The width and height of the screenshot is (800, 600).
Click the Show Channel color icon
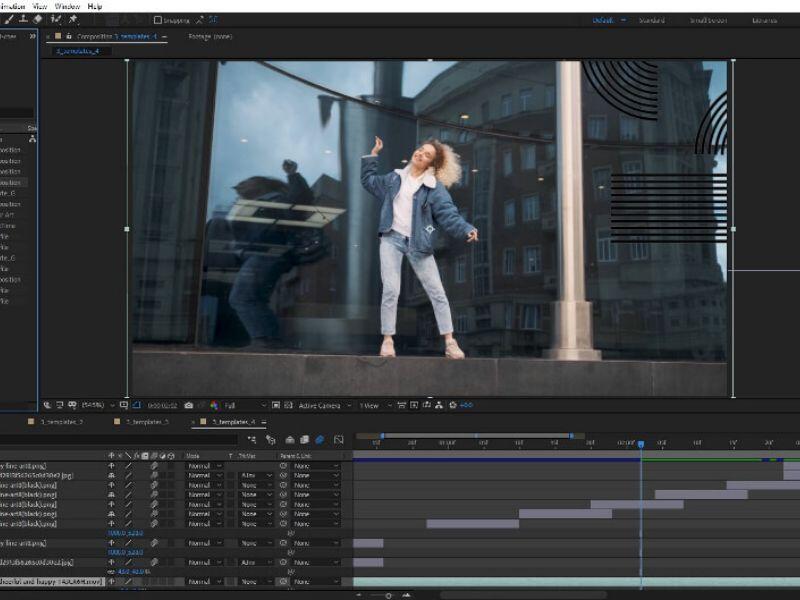coord(214,405)
